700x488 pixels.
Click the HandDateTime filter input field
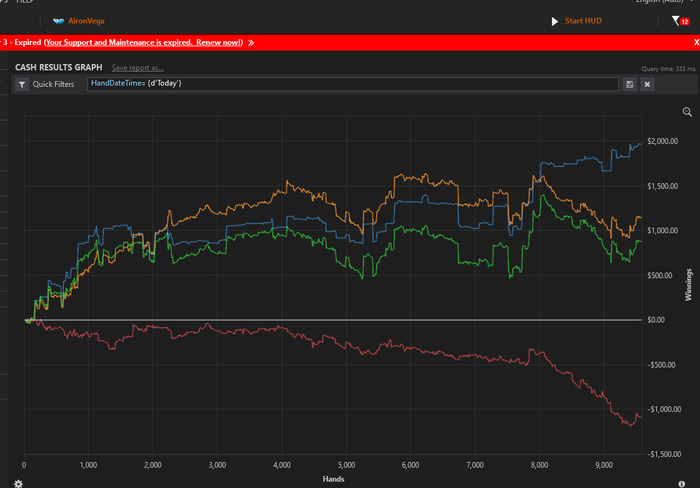[350, 84]
